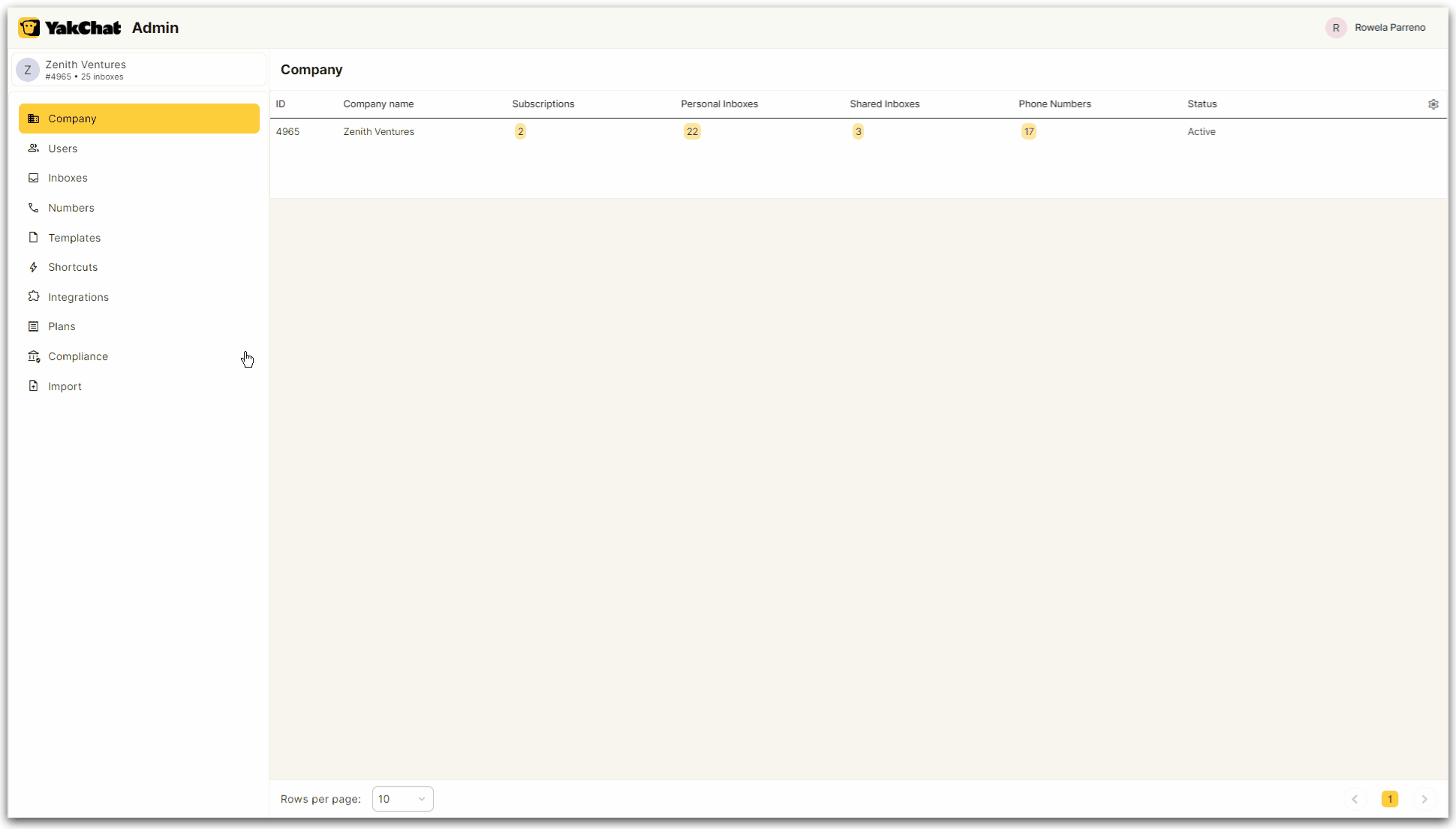
Task: Click the Subscriptions count badge 2
Action: [x=520, y=132]
